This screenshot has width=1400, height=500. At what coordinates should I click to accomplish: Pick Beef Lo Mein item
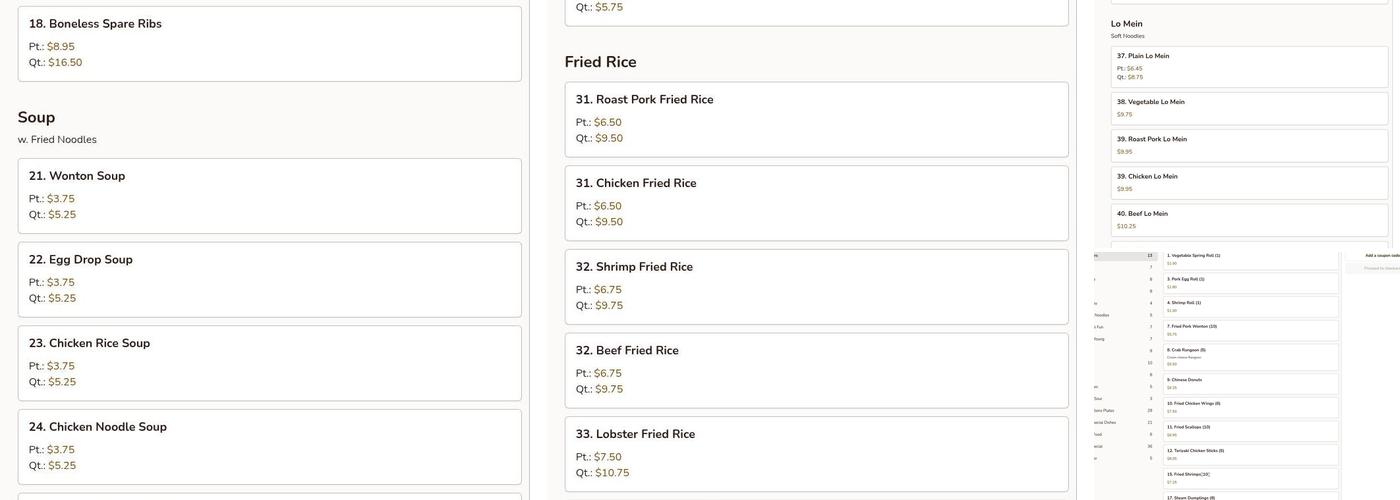tap(1249, 219)
